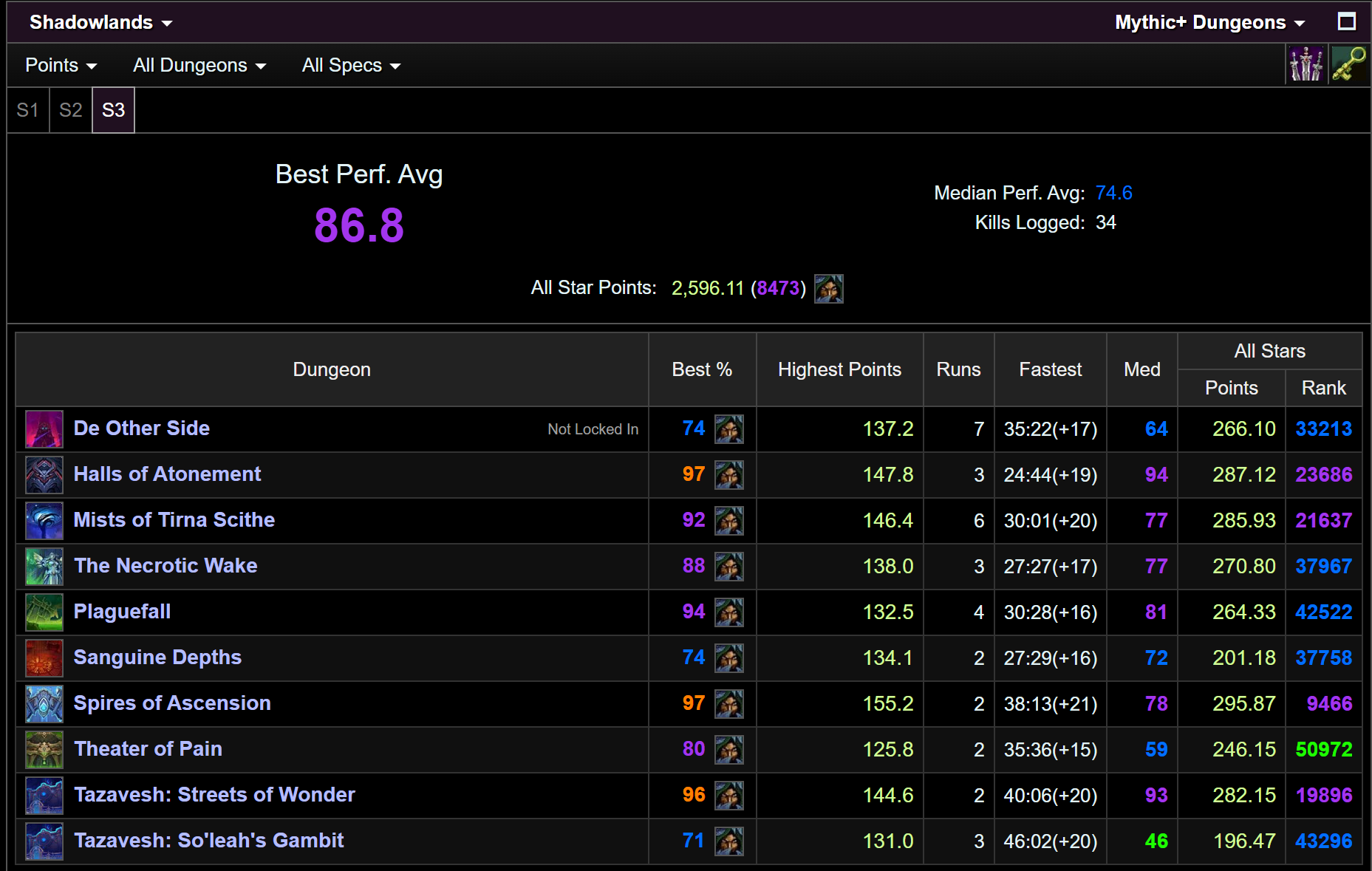
Task: Click Plaguefall dungeon thumbnail icon
Action: tap(44, 612)
